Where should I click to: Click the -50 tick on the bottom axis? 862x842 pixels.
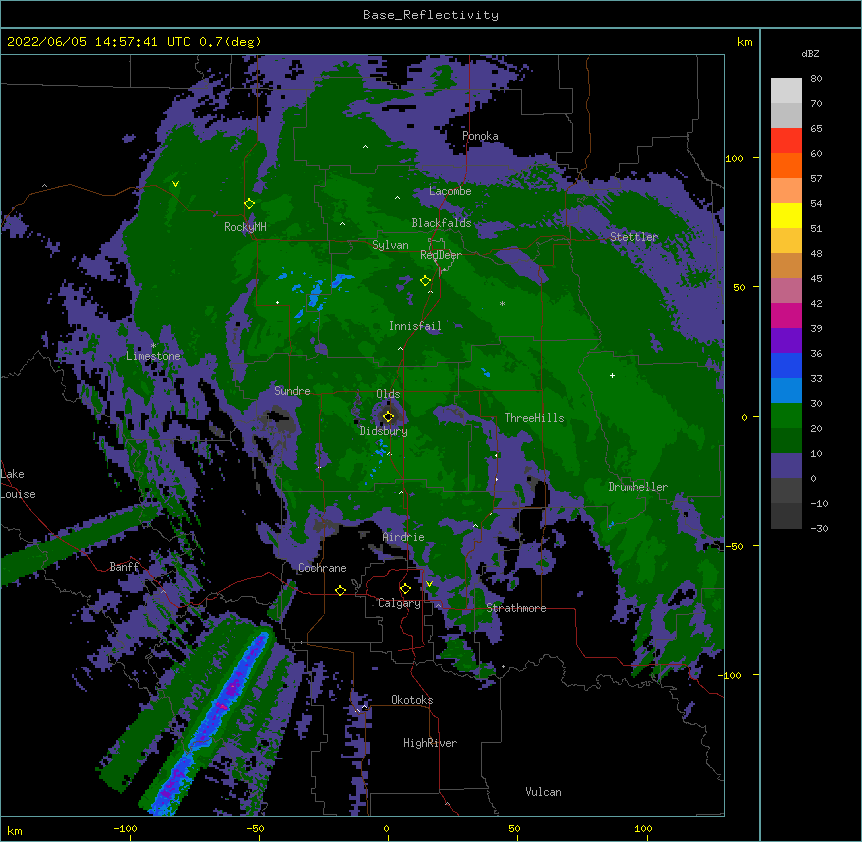point(255,828)
